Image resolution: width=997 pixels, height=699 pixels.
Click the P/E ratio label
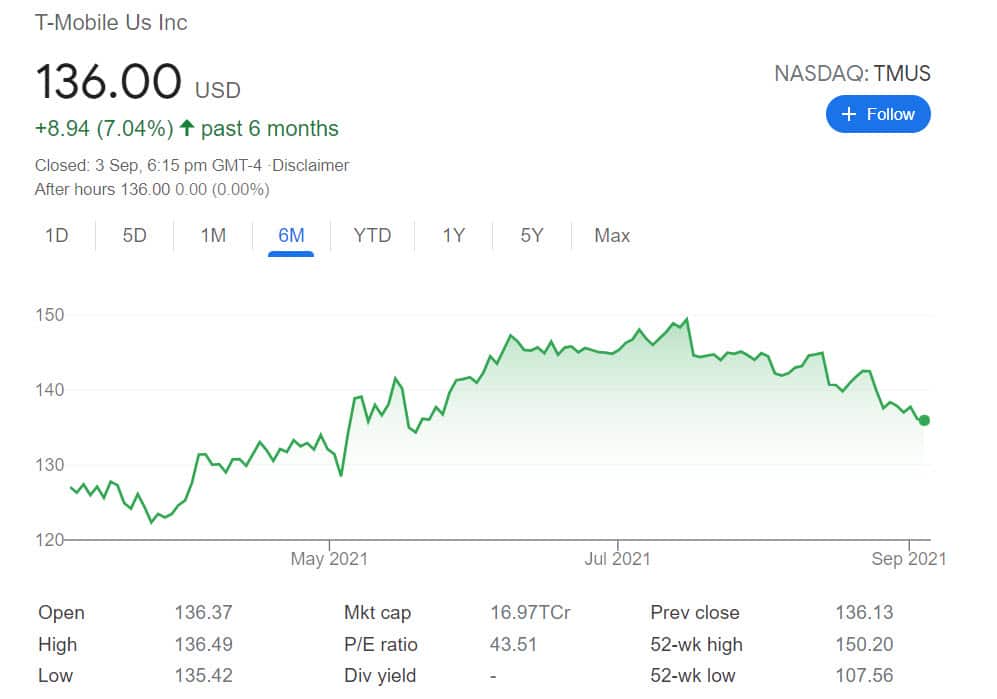(380, 644)
